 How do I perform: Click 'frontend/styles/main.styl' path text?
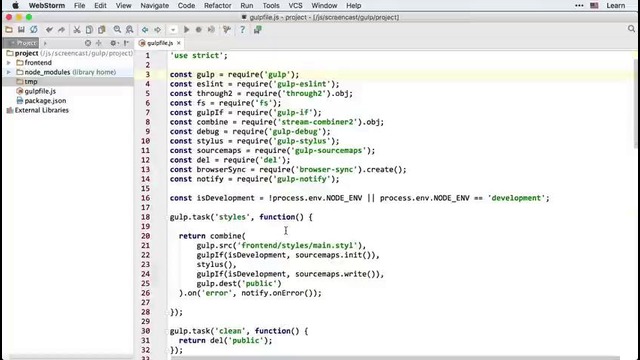point(297,246)
